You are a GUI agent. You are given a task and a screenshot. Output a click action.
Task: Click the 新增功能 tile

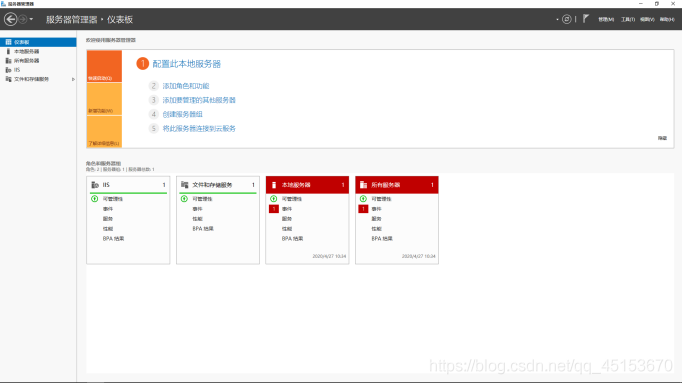[x=104, y=99]
